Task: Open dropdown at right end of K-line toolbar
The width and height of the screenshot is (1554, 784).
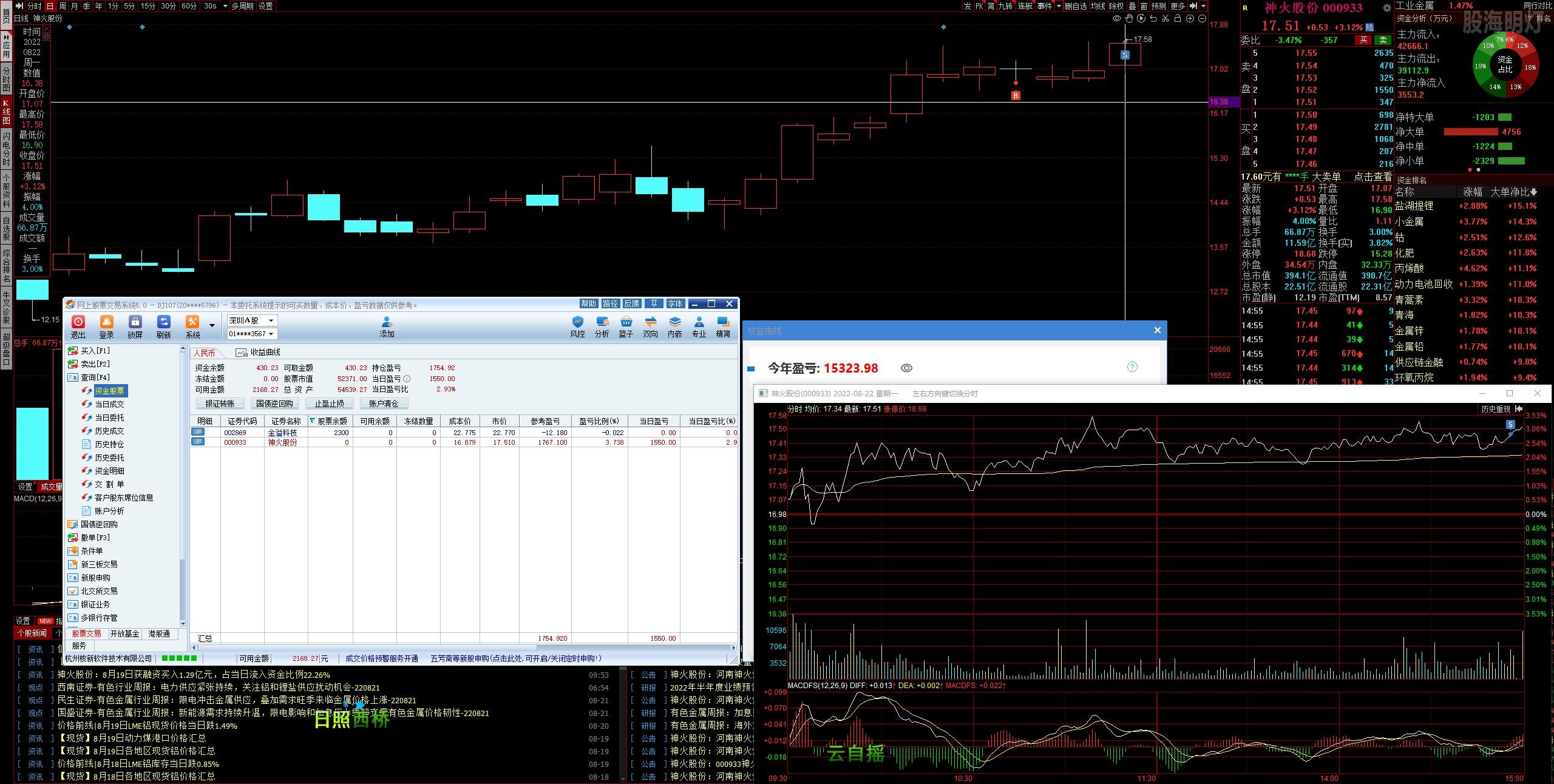Action: [1203, 6]
